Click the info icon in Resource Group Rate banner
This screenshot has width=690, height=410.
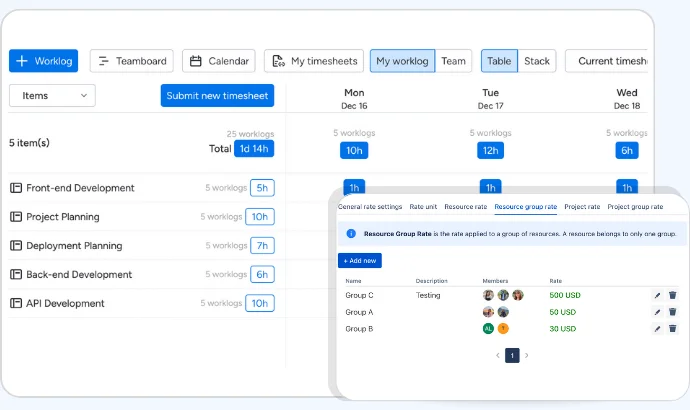tap(351, 234)
